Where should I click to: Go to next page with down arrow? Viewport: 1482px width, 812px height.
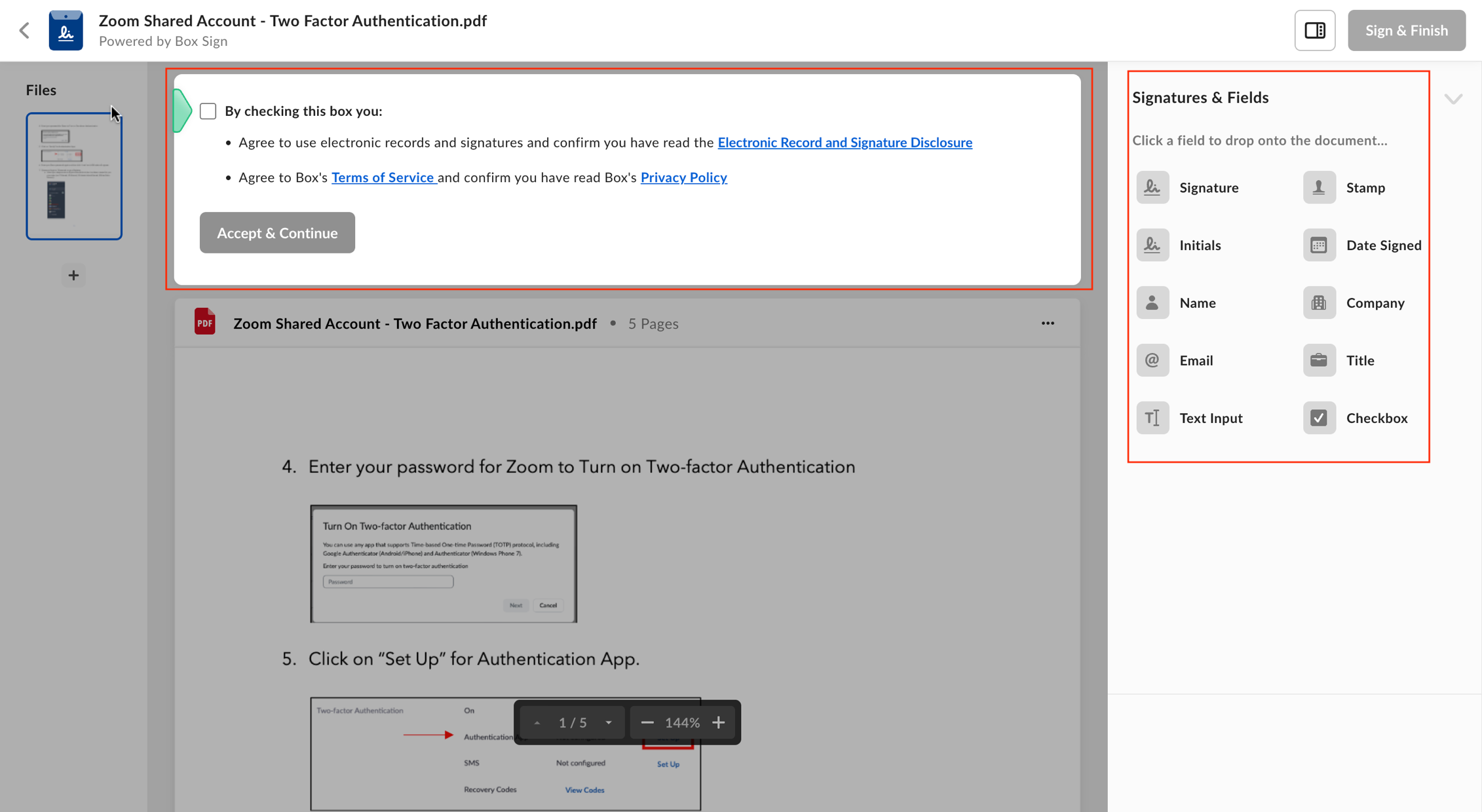click(x=609, y=723)
